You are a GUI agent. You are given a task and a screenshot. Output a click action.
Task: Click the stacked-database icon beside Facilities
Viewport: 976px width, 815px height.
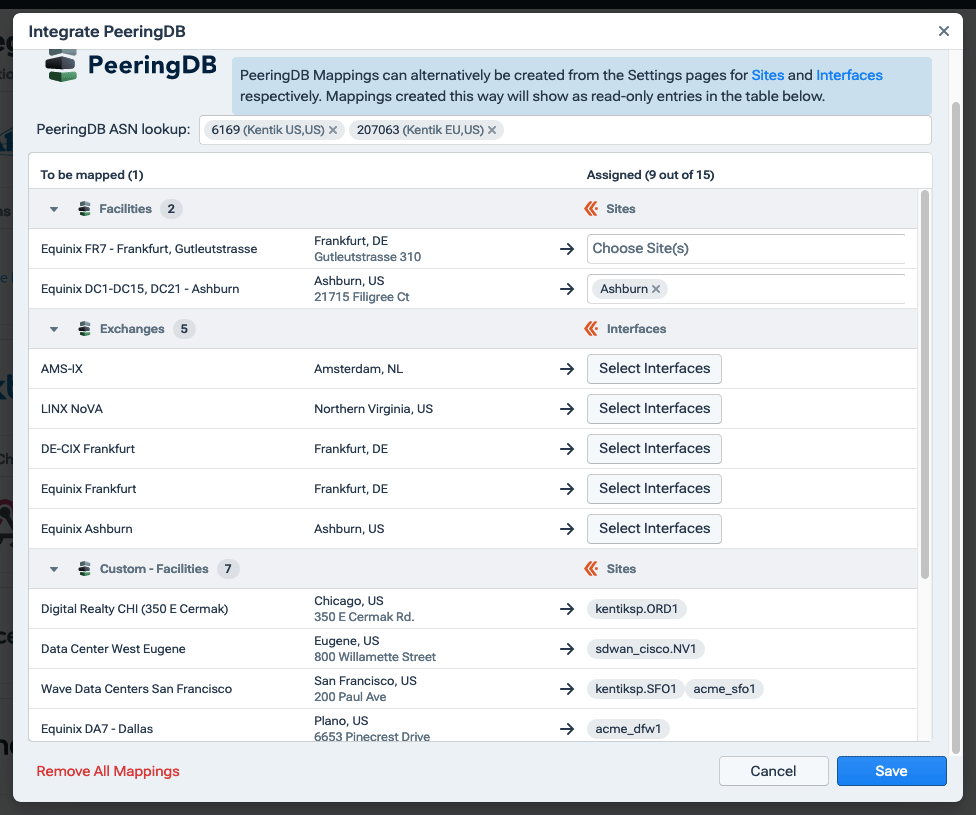[83, 208]
